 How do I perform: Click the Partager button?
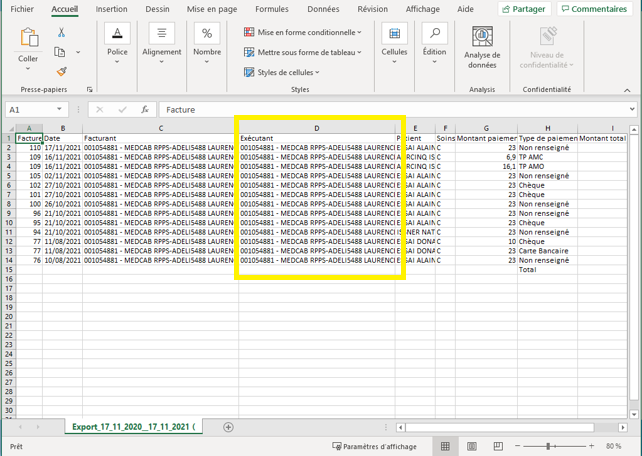coord(524,9)
